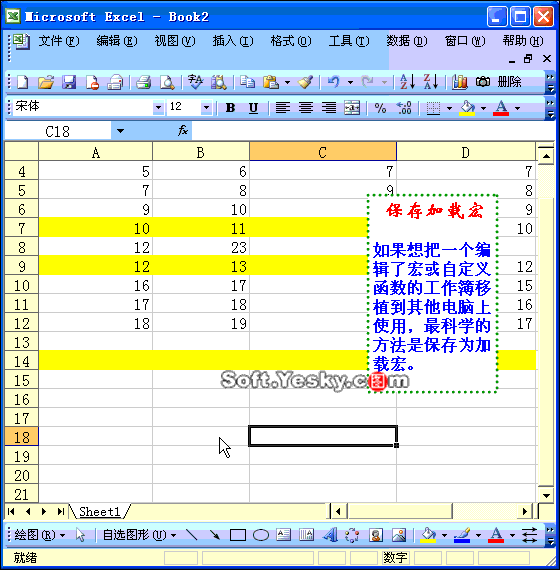Screen dimensions: 560x570
Task: Click the horizontal scrollbar right arrow
Action: coord(524,511)
